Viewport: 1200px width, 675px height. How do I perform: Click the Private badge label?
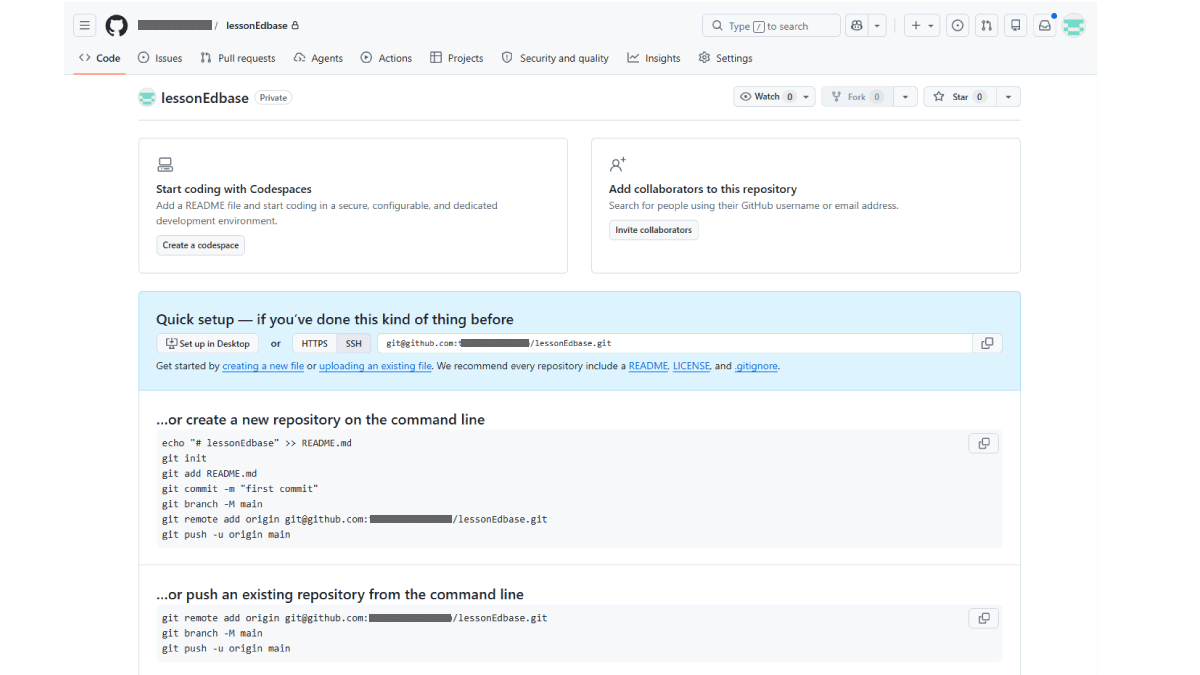[274, 98]
